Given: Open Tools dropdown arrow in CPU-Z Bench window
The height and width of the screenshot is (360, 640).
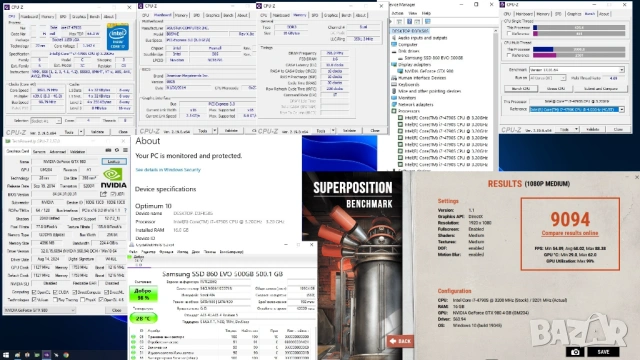Looking at the screenshot, I should point(576,129).
